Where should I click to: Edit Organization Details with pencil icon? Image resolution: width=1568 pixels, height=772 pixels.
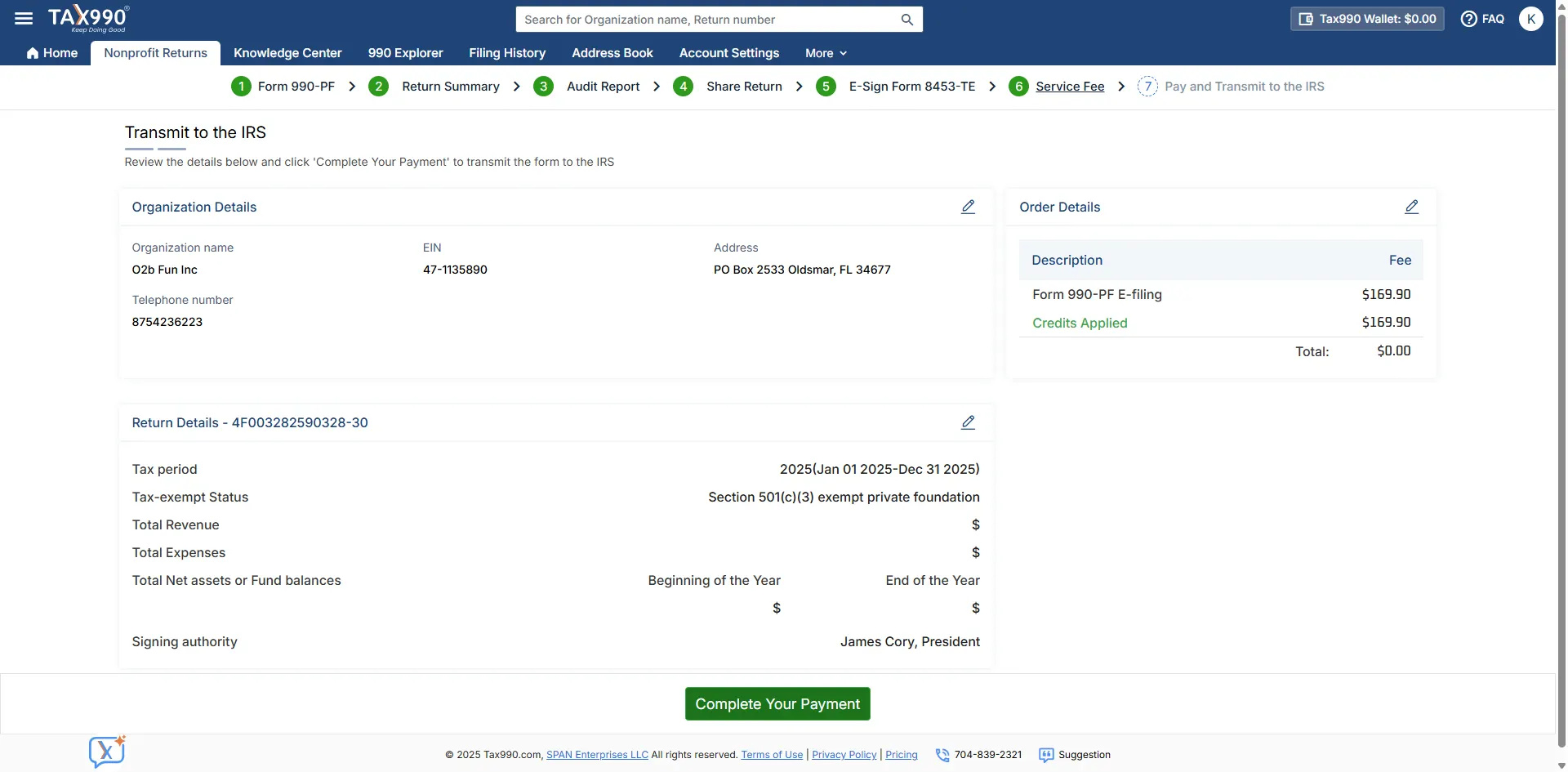tap(968, 207)
